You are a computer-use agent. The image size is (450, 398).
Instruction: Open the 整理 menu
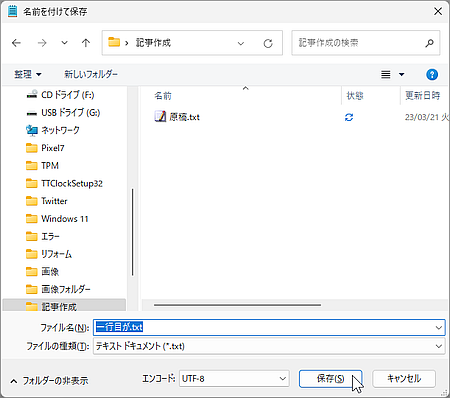tap(28, 74)
